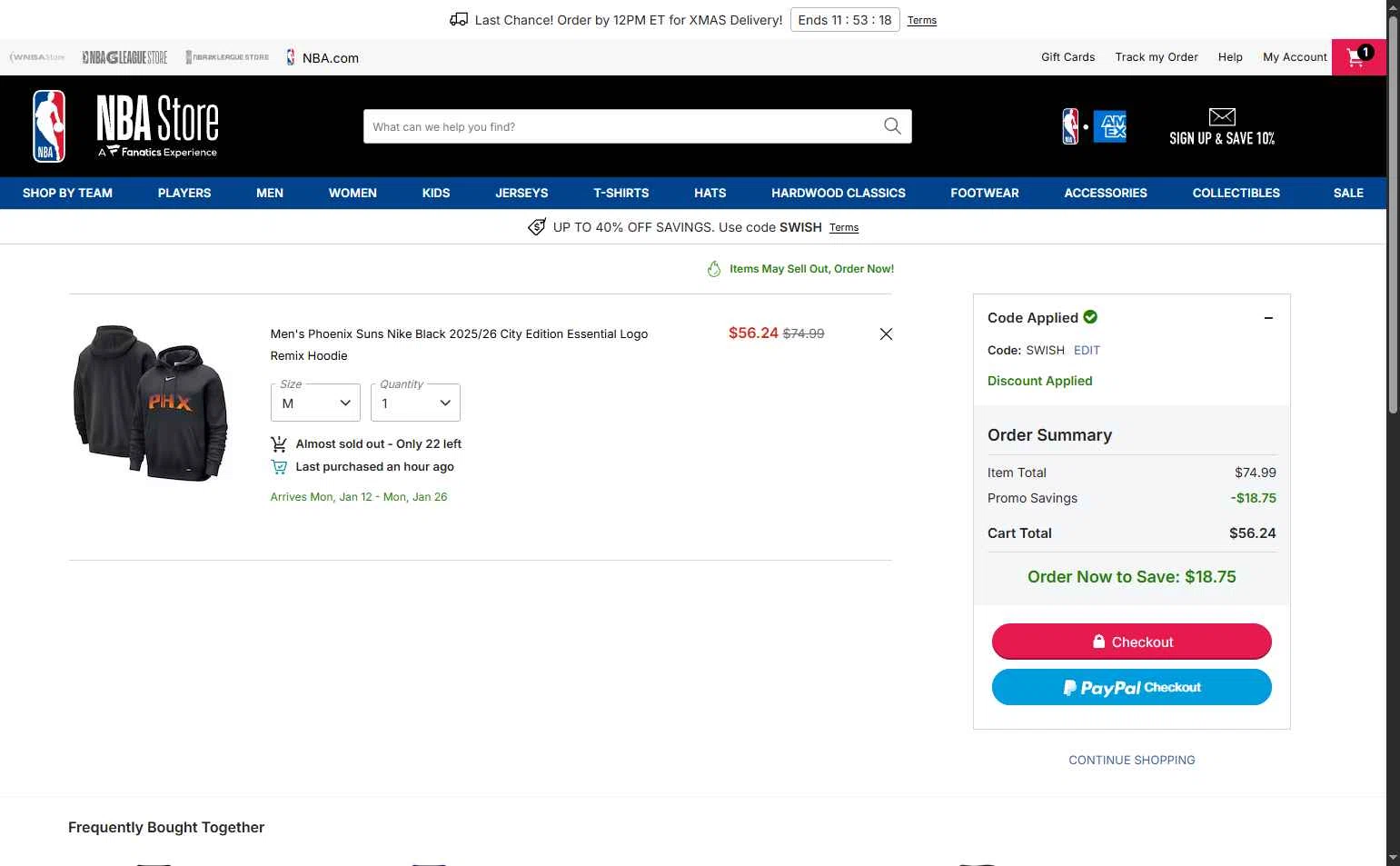
Task: Click the 'Arrives Mon, Jan 12' delivery text
Action: pyautogui.click(x=359, y=497)
